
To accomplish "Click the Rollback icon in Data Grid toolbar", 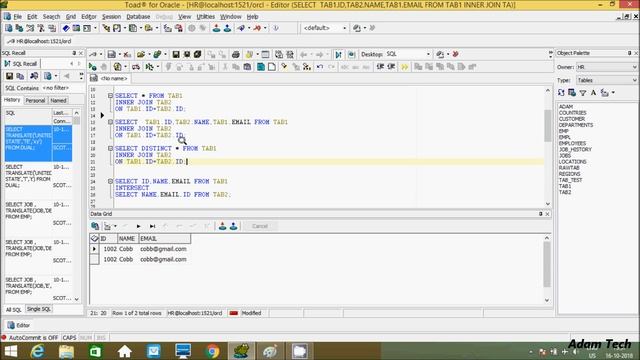I will click(233, 226).
